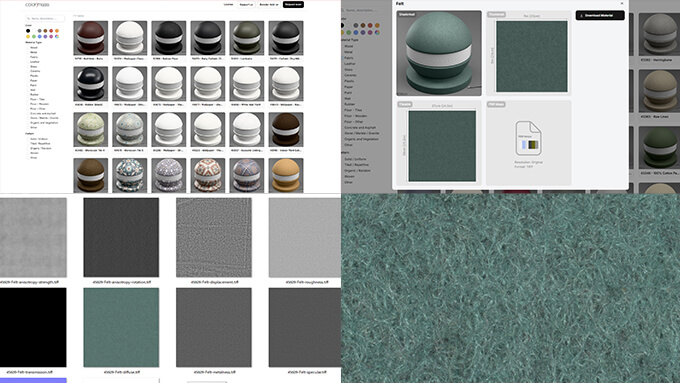Check the Ceramic material type filter in catalog page

tap(33, 71)
